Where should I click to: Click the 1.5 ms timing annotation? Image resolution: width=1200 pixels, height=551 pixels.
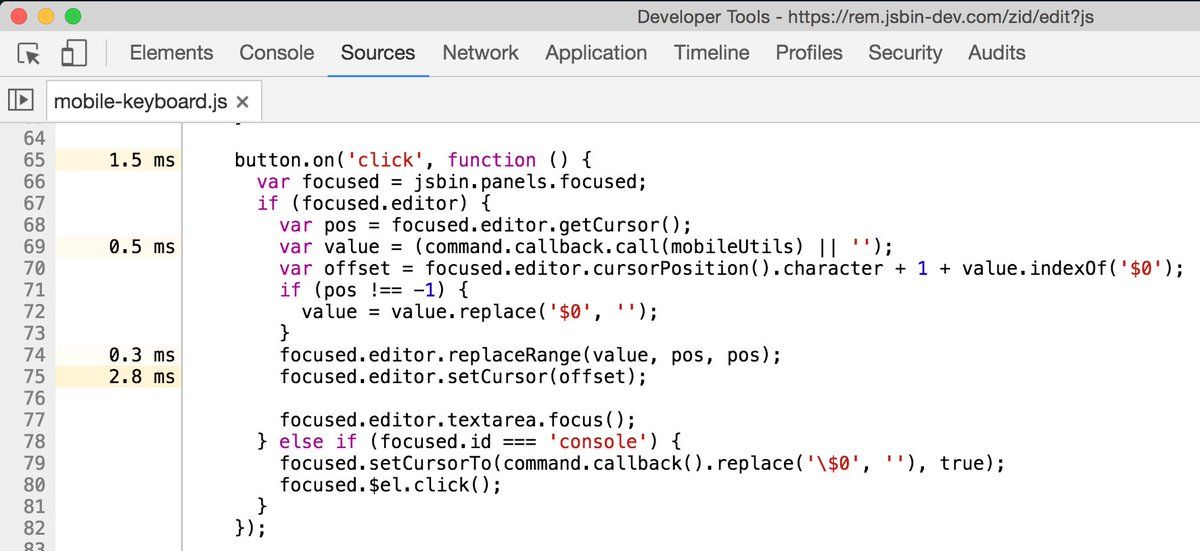142,160
